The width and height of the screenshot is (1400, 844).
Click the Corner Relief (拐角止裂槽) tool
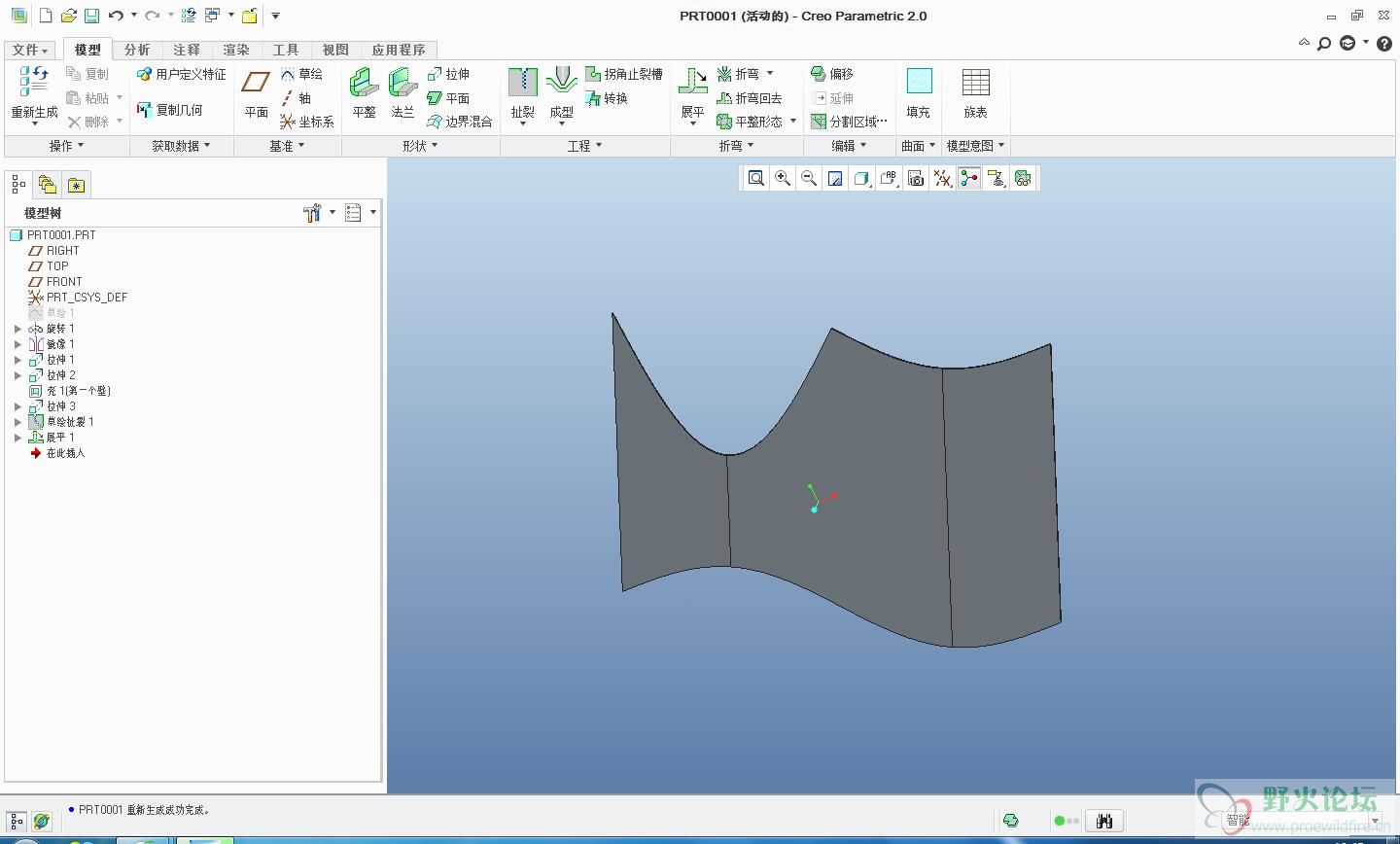pyautogui.click(x=624, y=74)
